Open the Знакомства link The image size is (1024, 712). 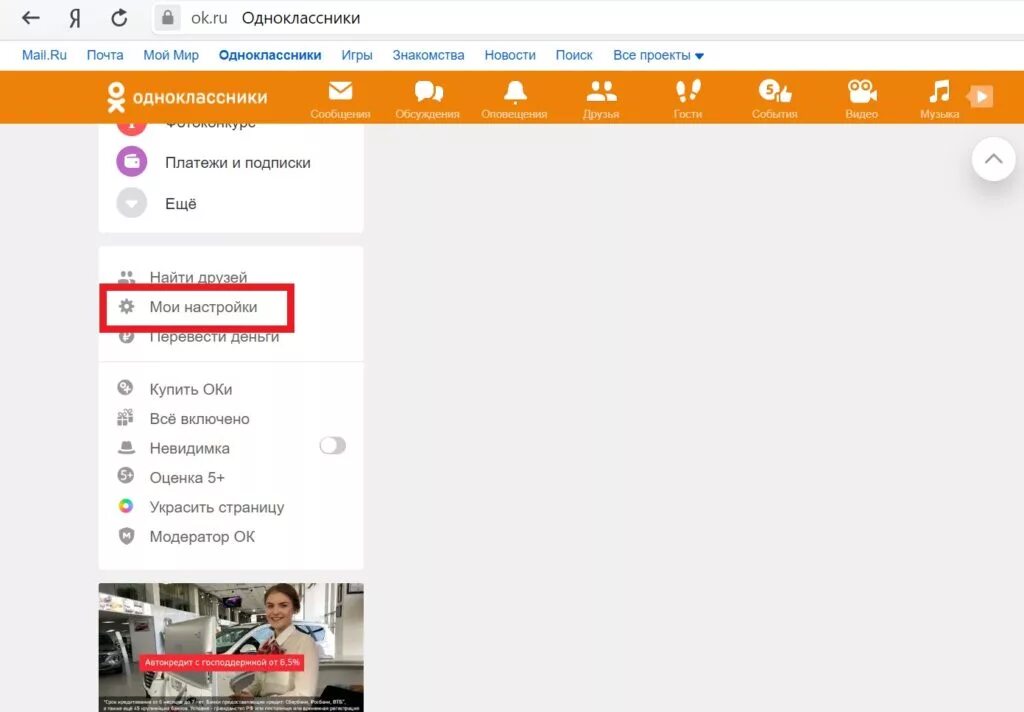(x=428, y=55)
